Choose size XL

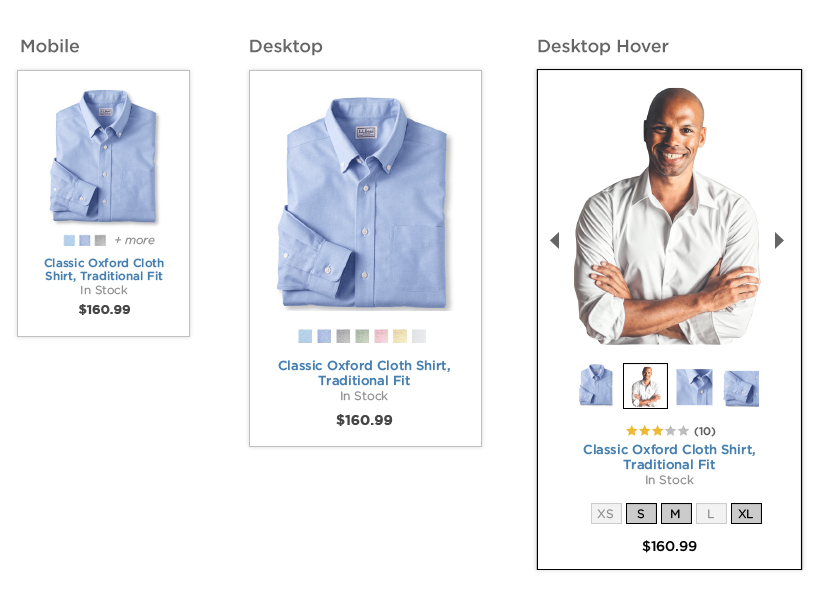746,514
